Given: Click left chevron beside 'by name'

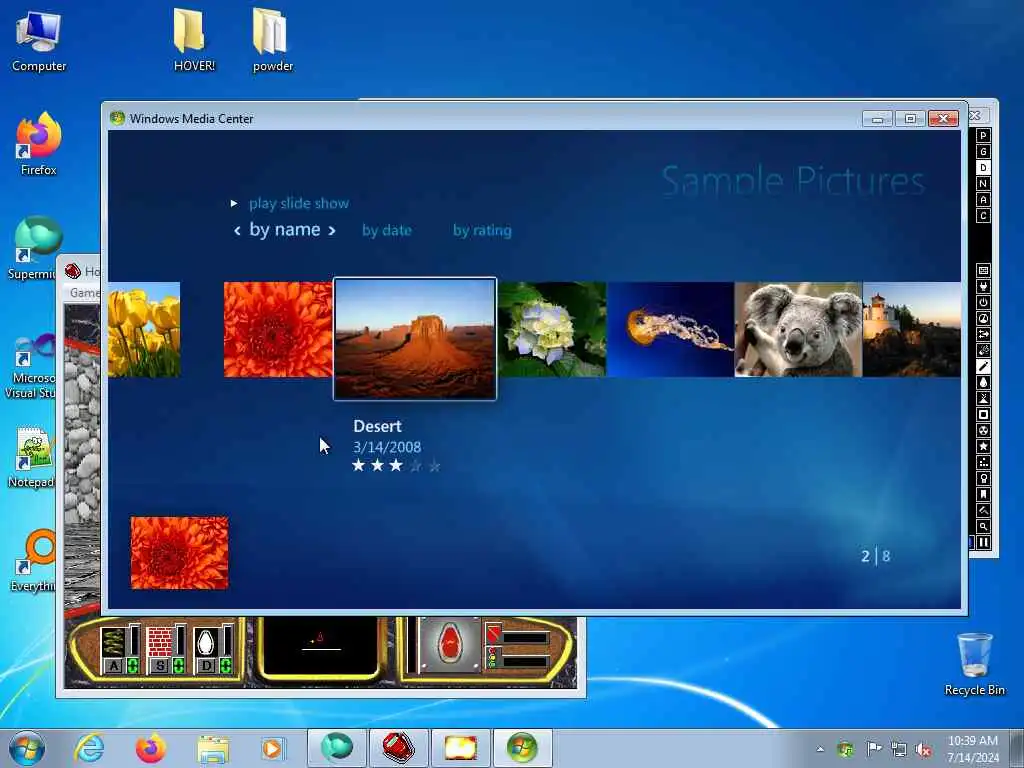Looking at the screenshot, I should (237, 230).
